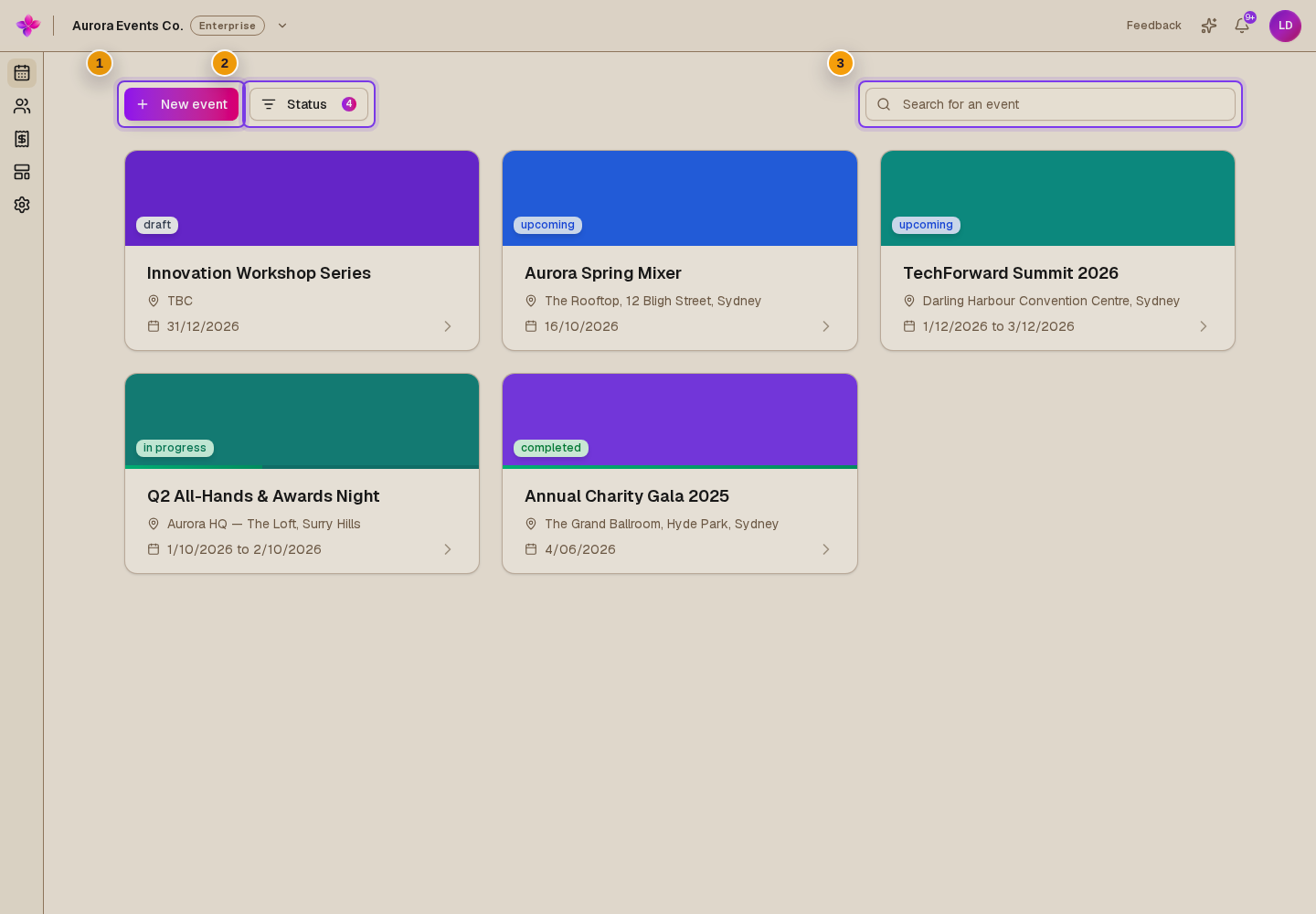Click the Aurora Spring Mixer title
Screen dimensions: 1316x914
(x=603, y=273)
